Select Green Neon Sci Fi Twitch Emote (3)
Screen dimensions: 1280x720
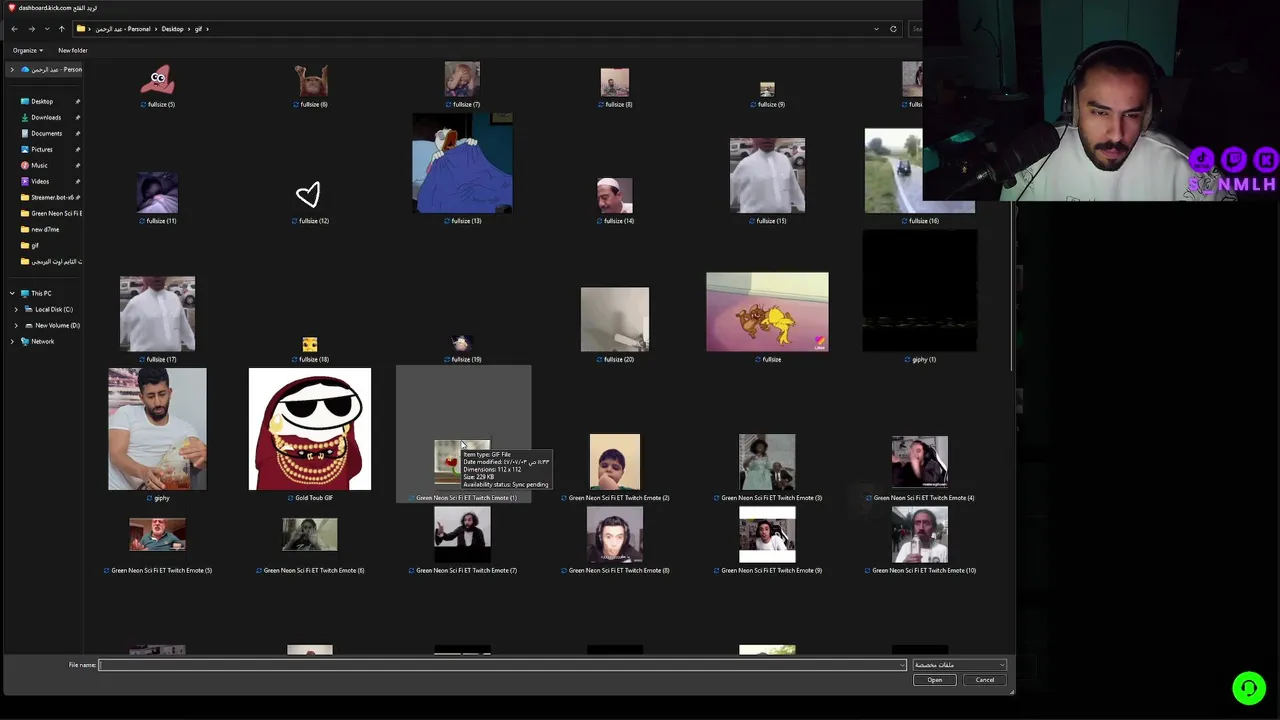767,462
